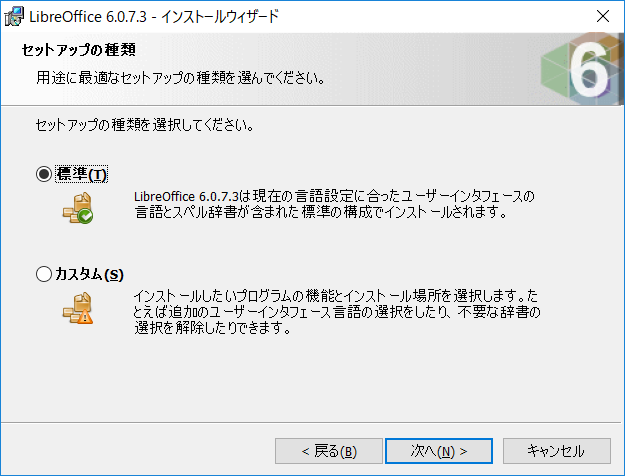Click the LibreOffice 6 logo in the banner
The height and width of the screenshot is (476, 625).
(581, 69)
